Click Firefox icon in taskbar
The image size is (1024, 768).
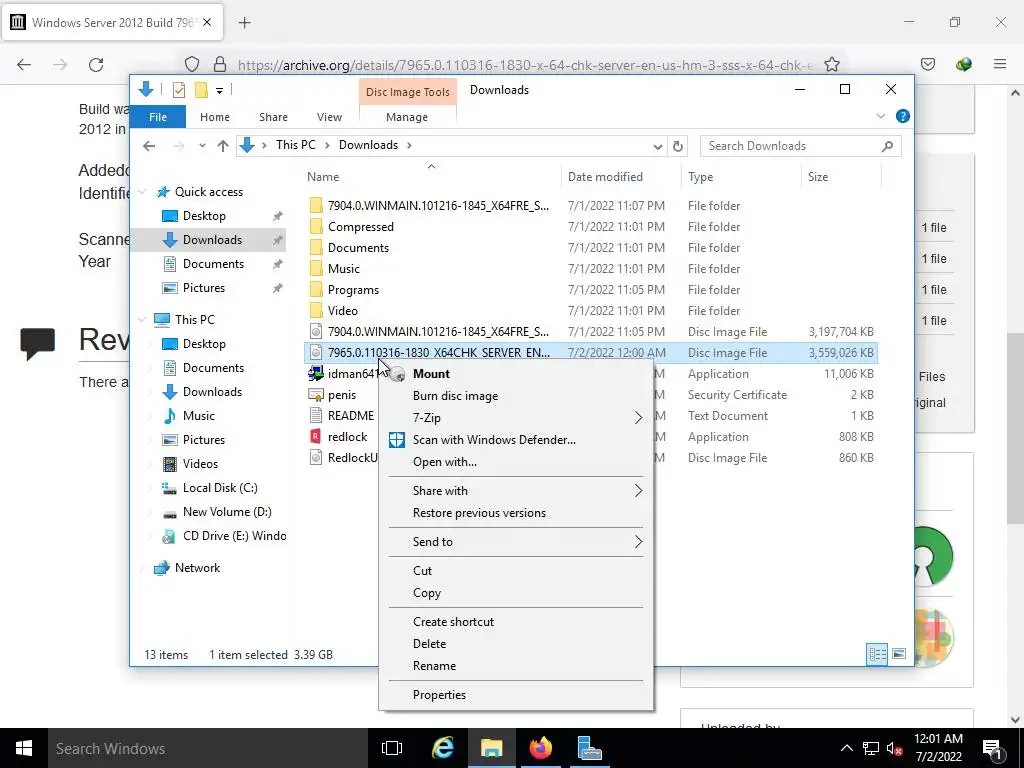pyautogui.click(x=541, y=748)
